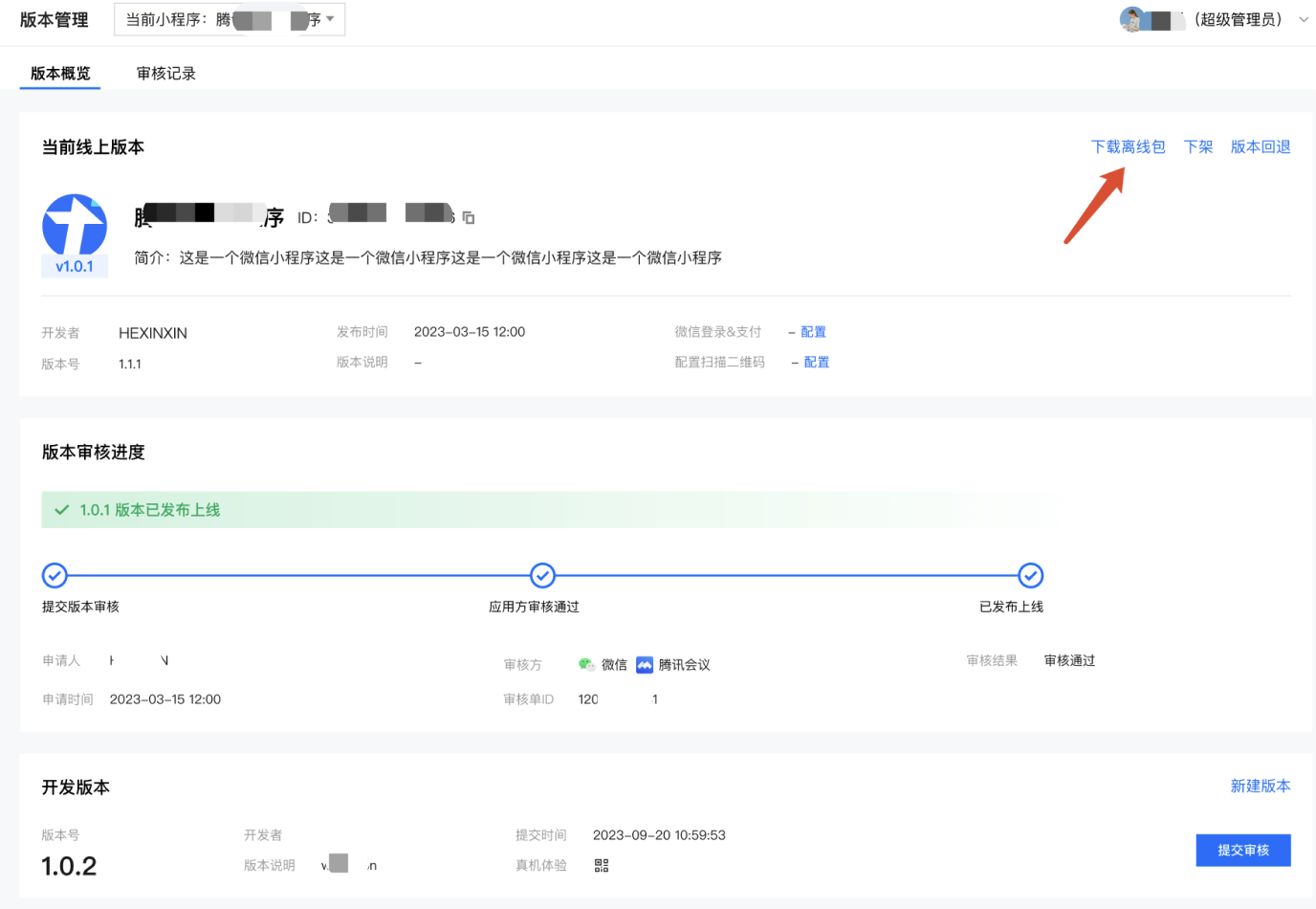Expand the 超级管理员 account menu chevron
Screen dimensions: 1316x909
(1304, 19)
